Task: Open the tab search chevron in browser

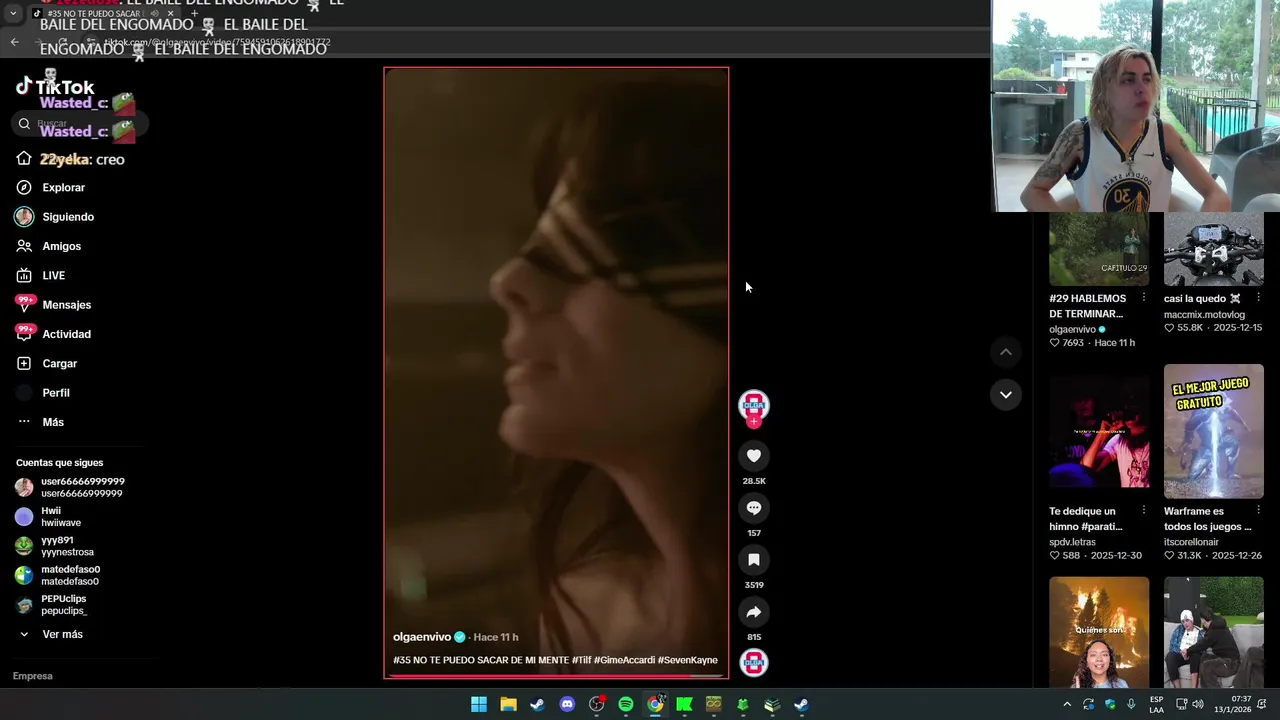Action: 13,13
